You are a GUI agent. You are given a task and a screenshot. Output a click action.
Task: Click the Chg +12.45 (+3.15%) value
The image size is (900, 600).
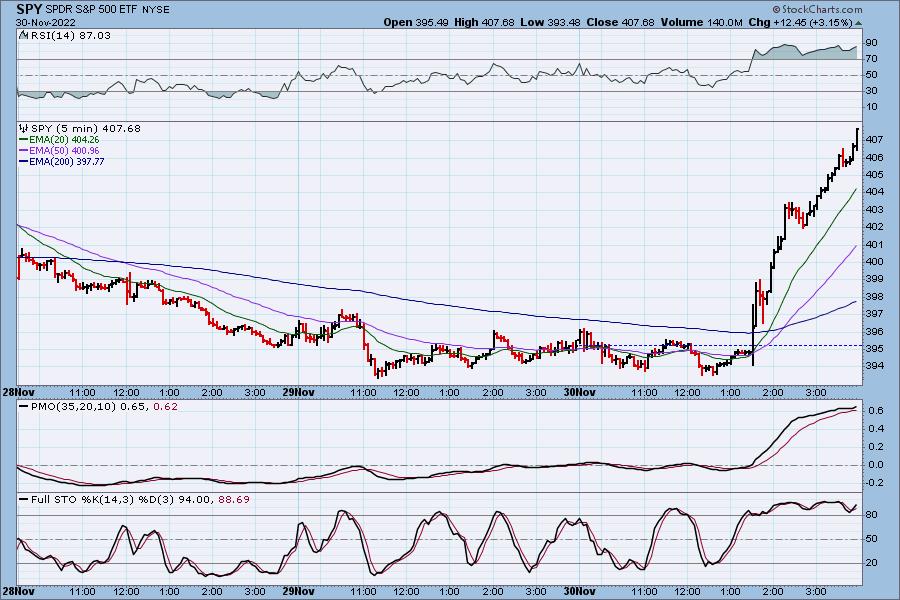[x=800, y=22]
